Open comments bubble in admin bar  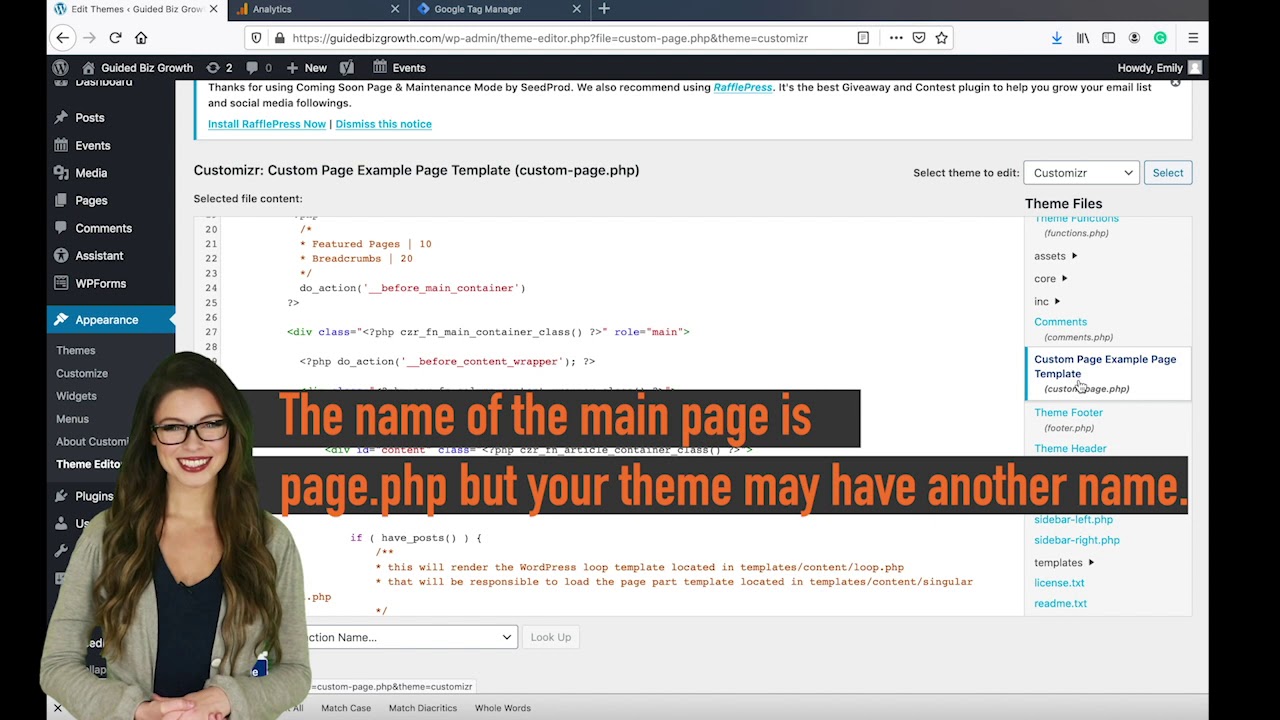tap(258, 68)
